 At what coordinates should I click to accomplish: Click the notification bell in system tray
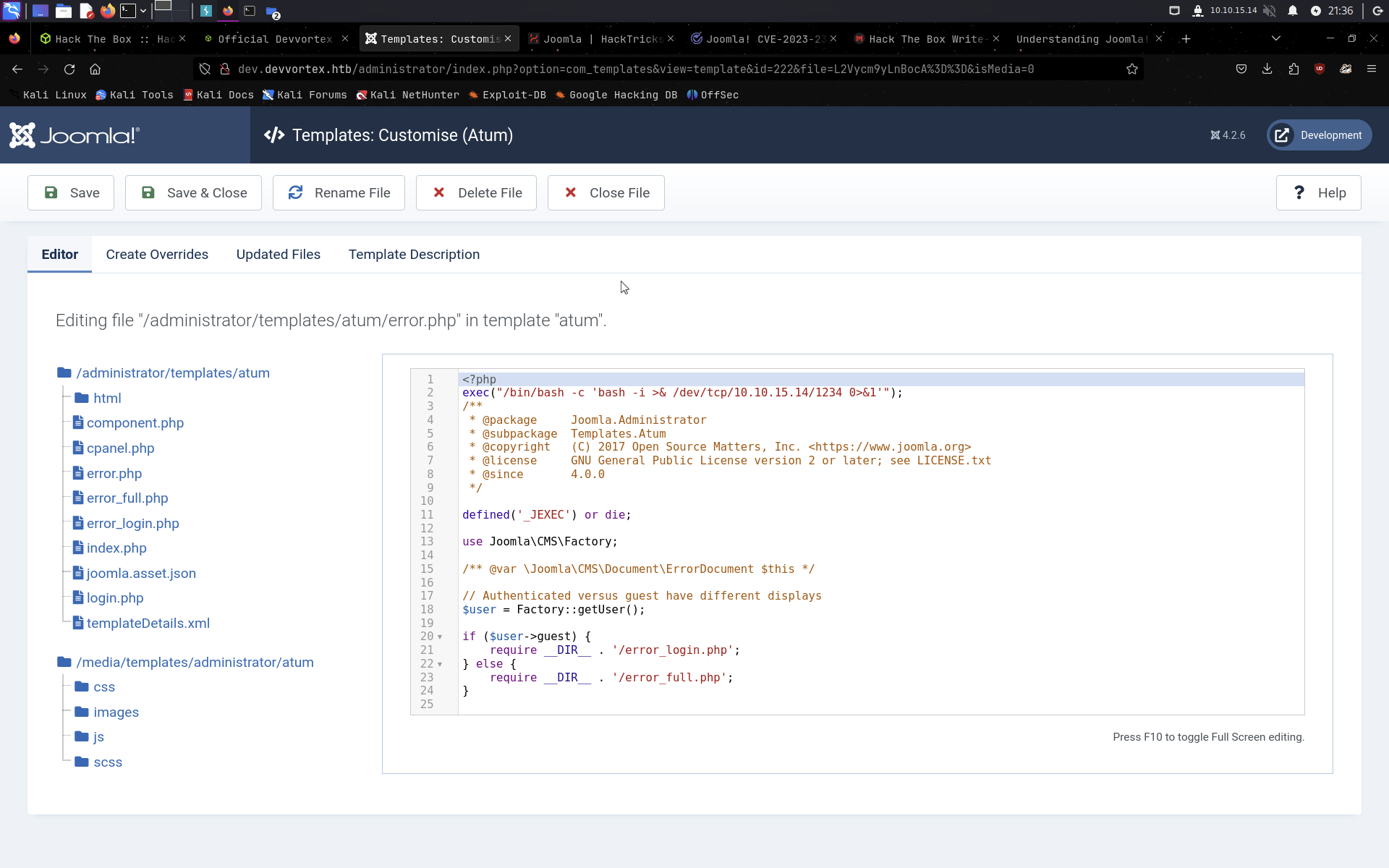click(1293, 11)
